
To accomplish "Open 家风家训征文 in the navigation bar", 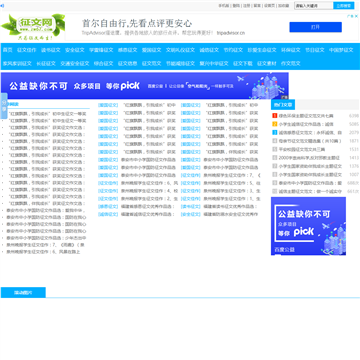I will 17,63.
